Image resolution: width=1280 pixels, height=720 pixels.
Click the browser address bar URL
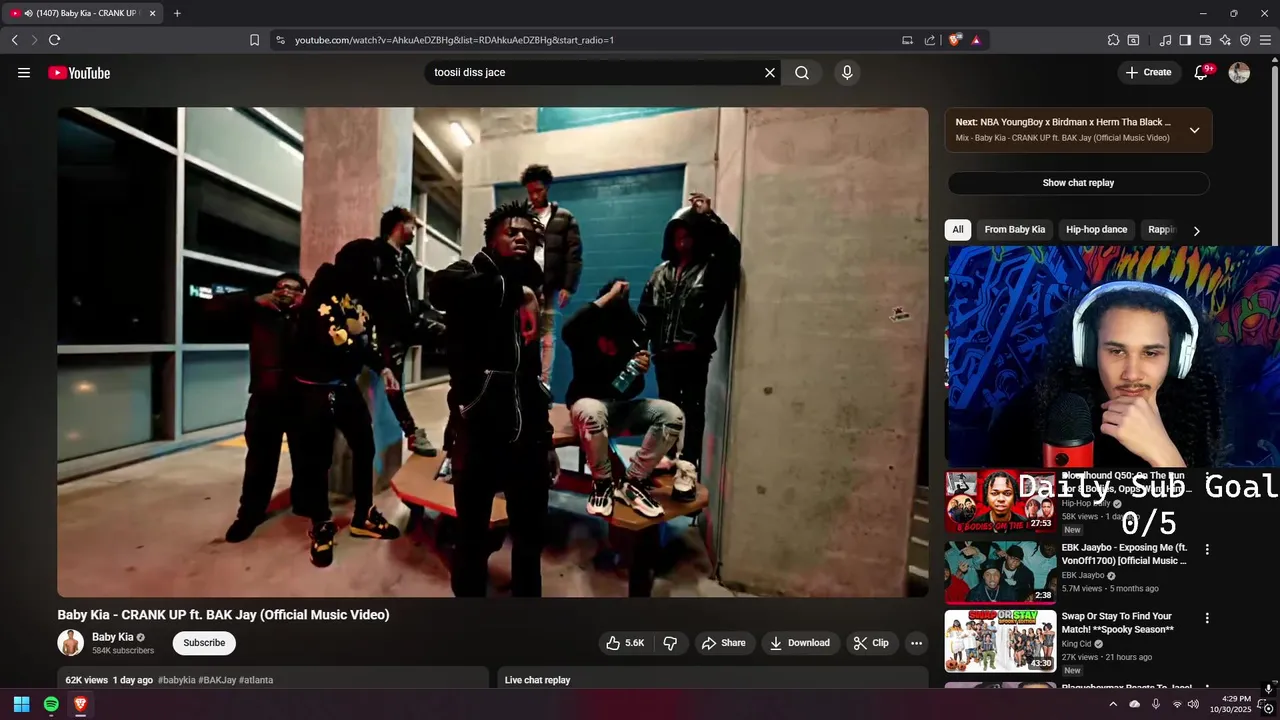[x=454, y=40]
